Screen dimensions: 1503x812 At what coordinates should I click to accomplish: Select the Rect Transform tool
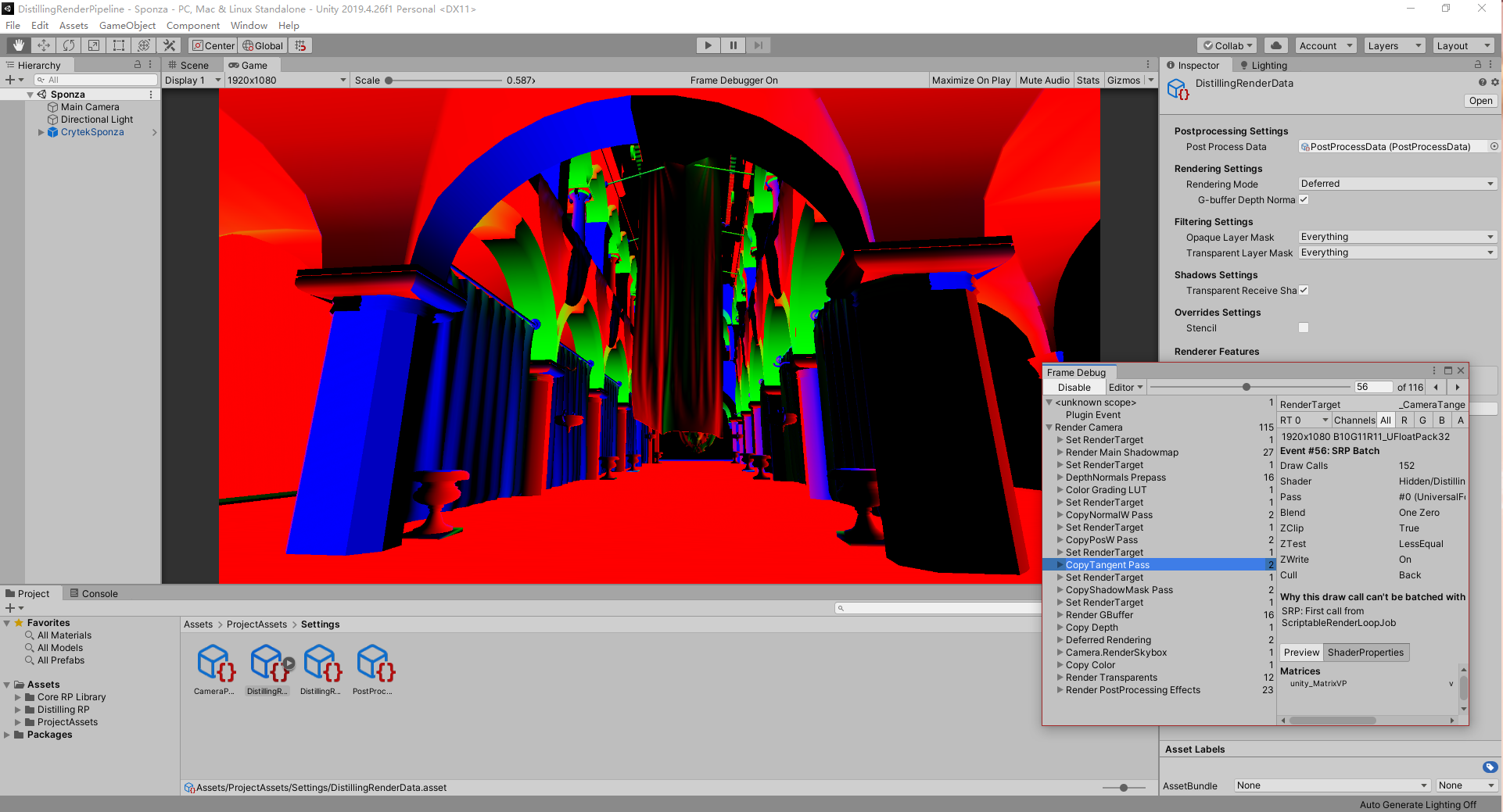[x=119, y=45]
